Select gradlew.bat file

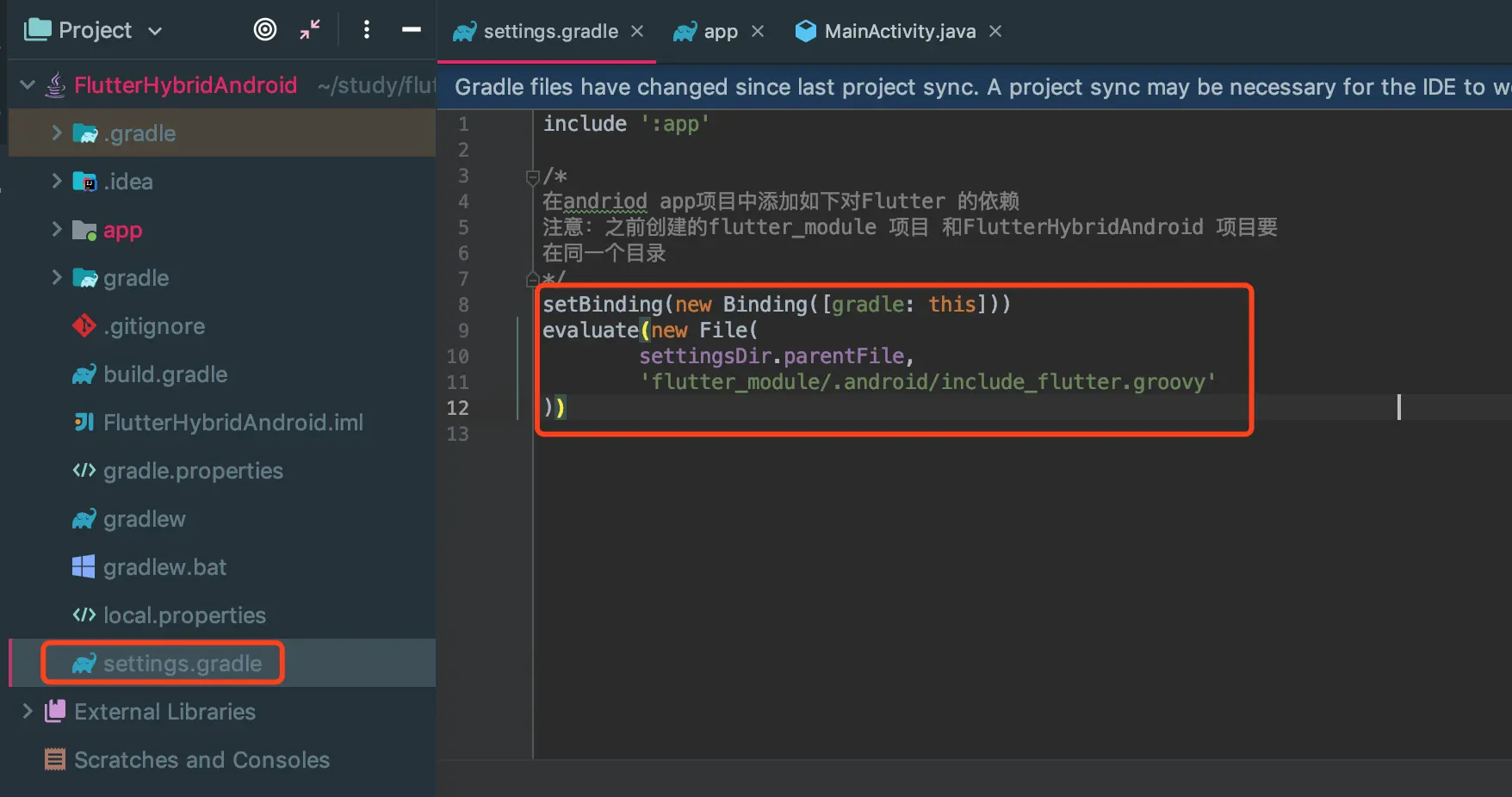coord(165,567)
